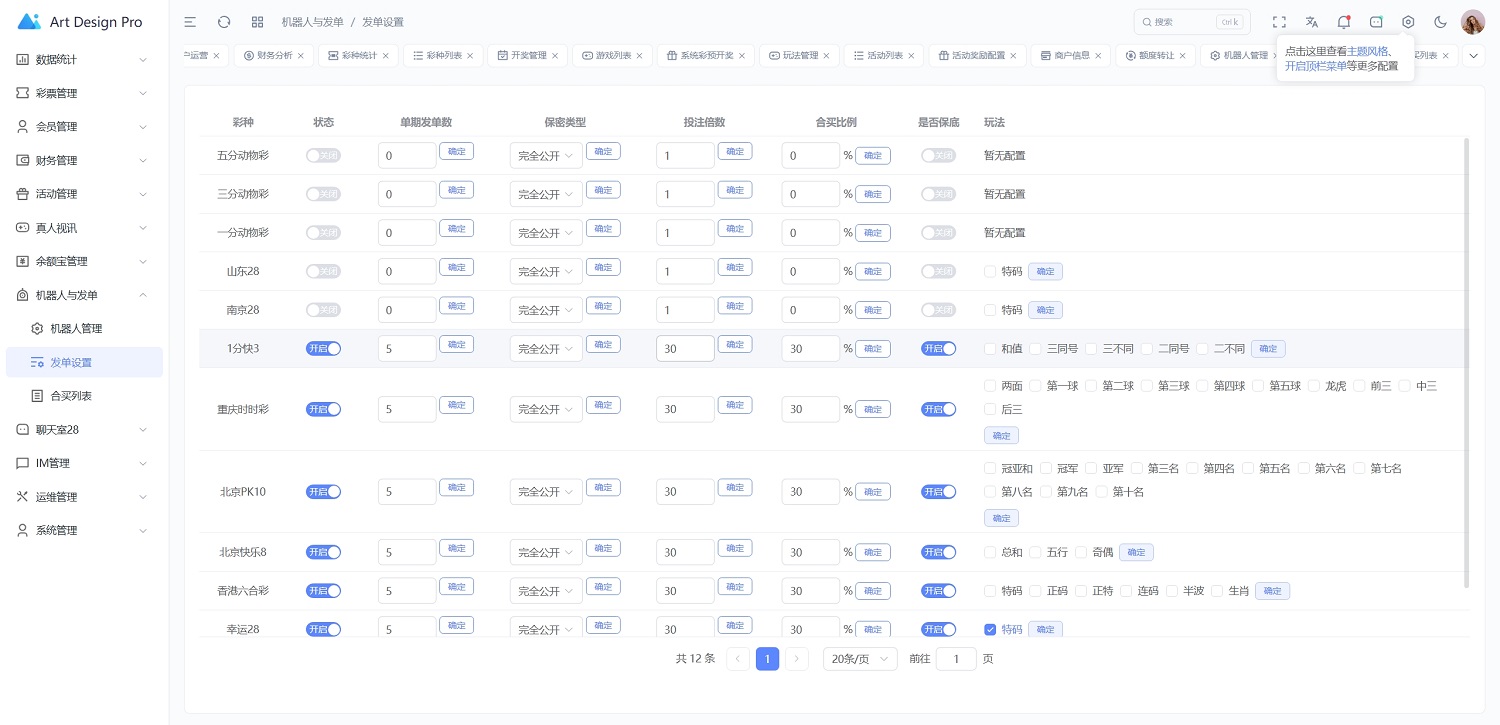Screen dimensions: 1500x725
Task: Open the language switch icon
Action: [x=1311, y=22]
